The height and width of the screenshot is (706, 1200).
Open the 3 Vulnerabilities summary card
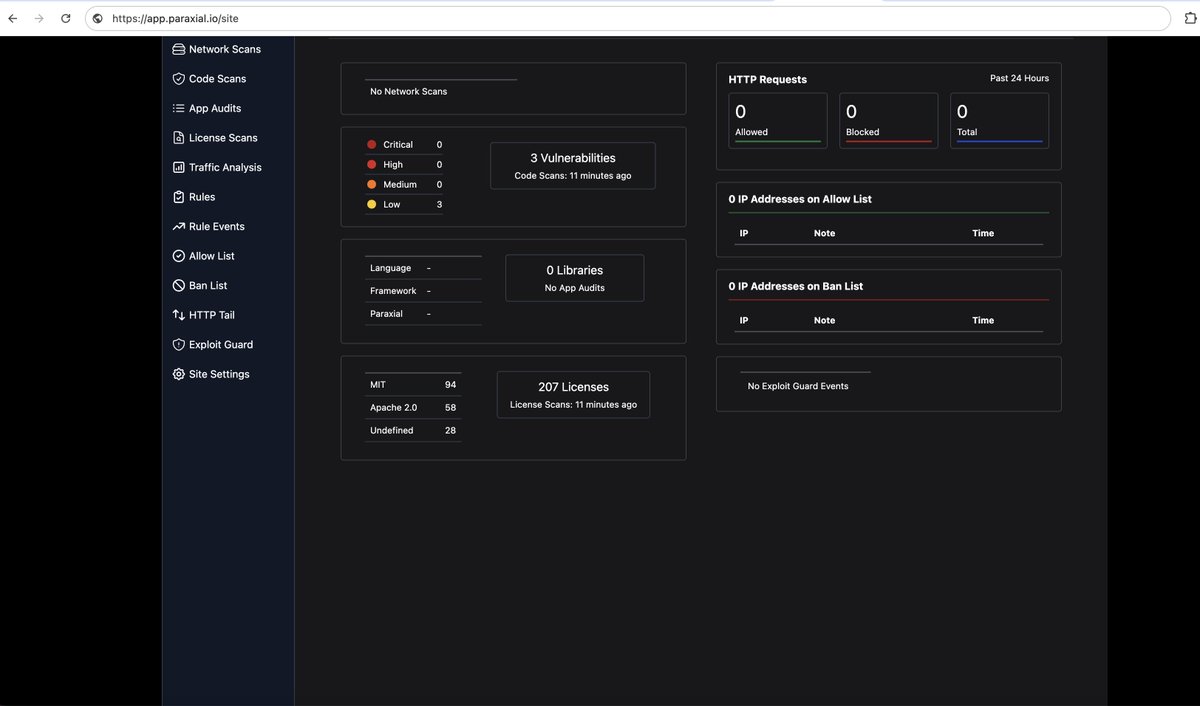[x=572, y=164]
